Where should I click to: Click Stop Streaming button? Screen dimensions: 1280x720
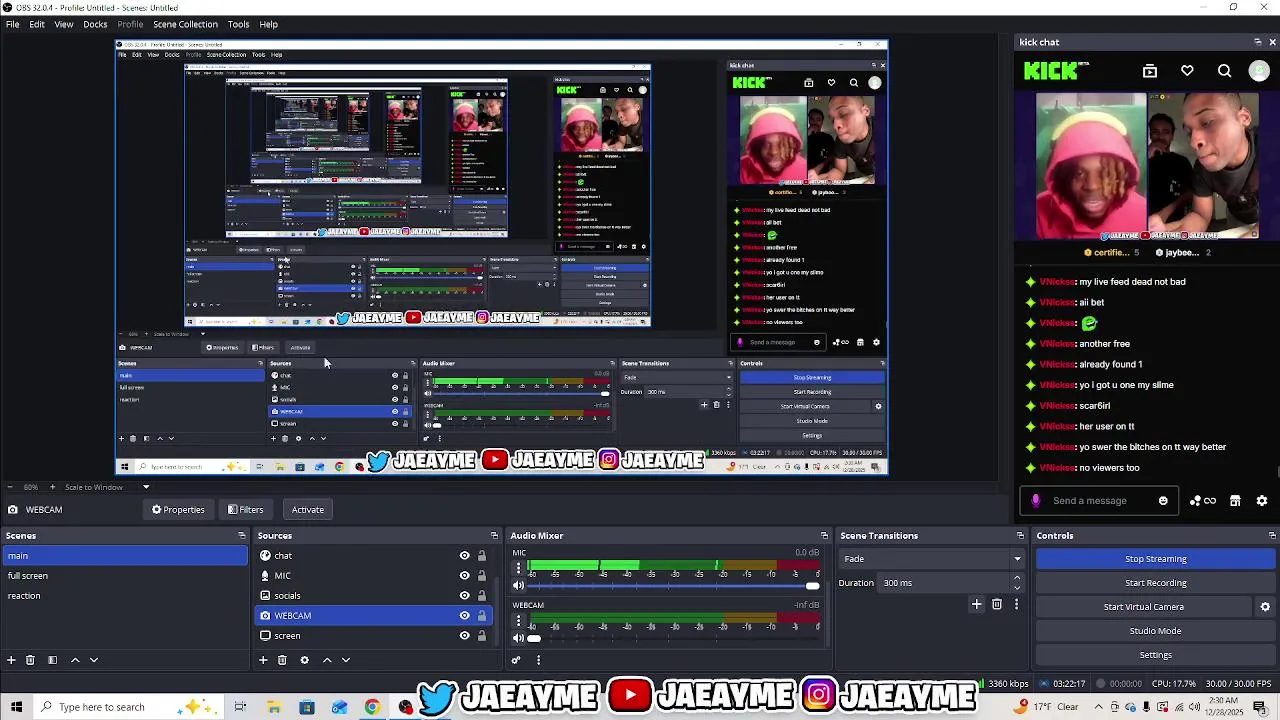(x=1155, y=559)
